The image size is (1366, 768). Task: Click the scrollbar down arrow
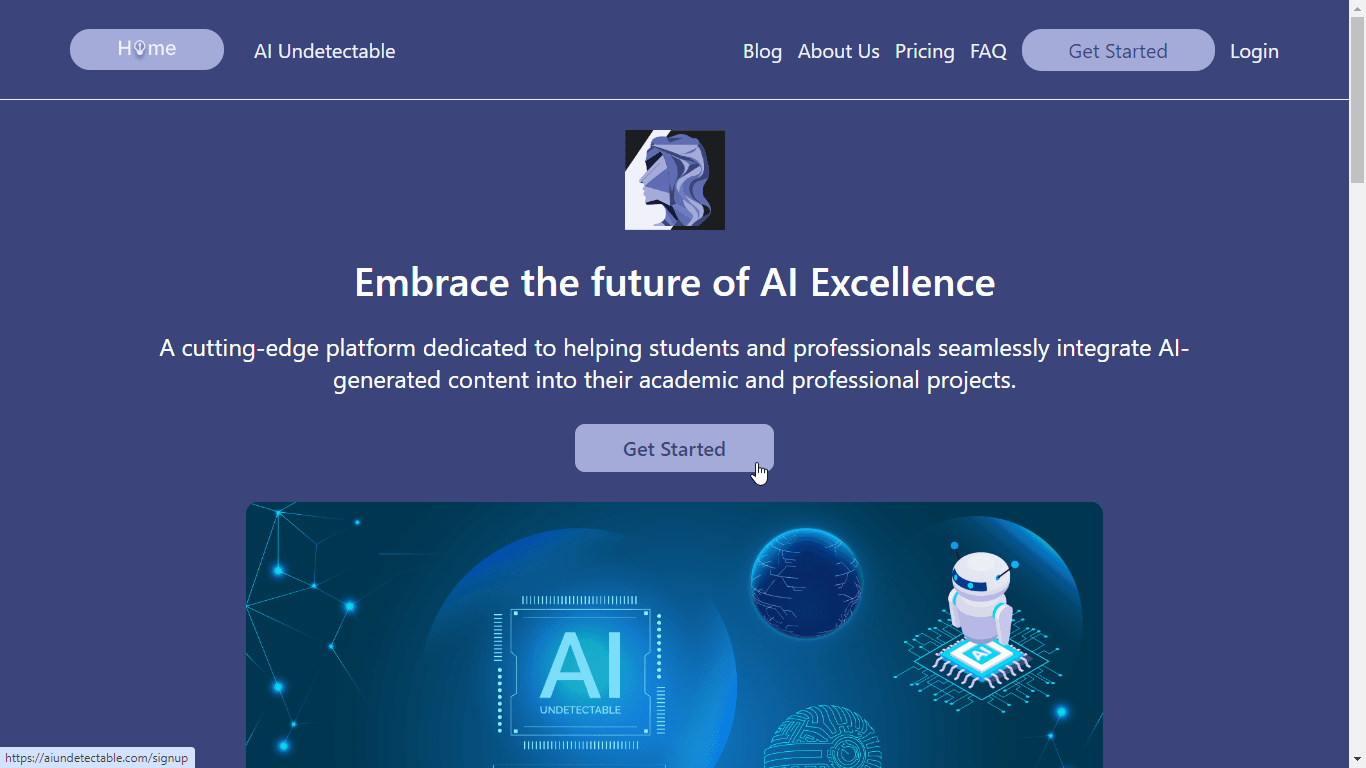point(1357,760)
